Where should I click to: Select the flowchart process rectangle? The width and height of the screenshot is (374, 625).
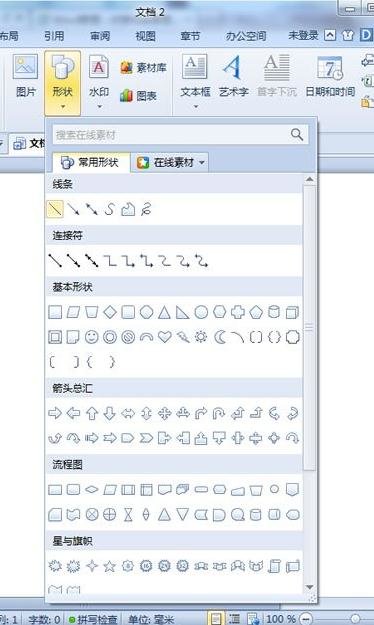[x=55, y=489]
